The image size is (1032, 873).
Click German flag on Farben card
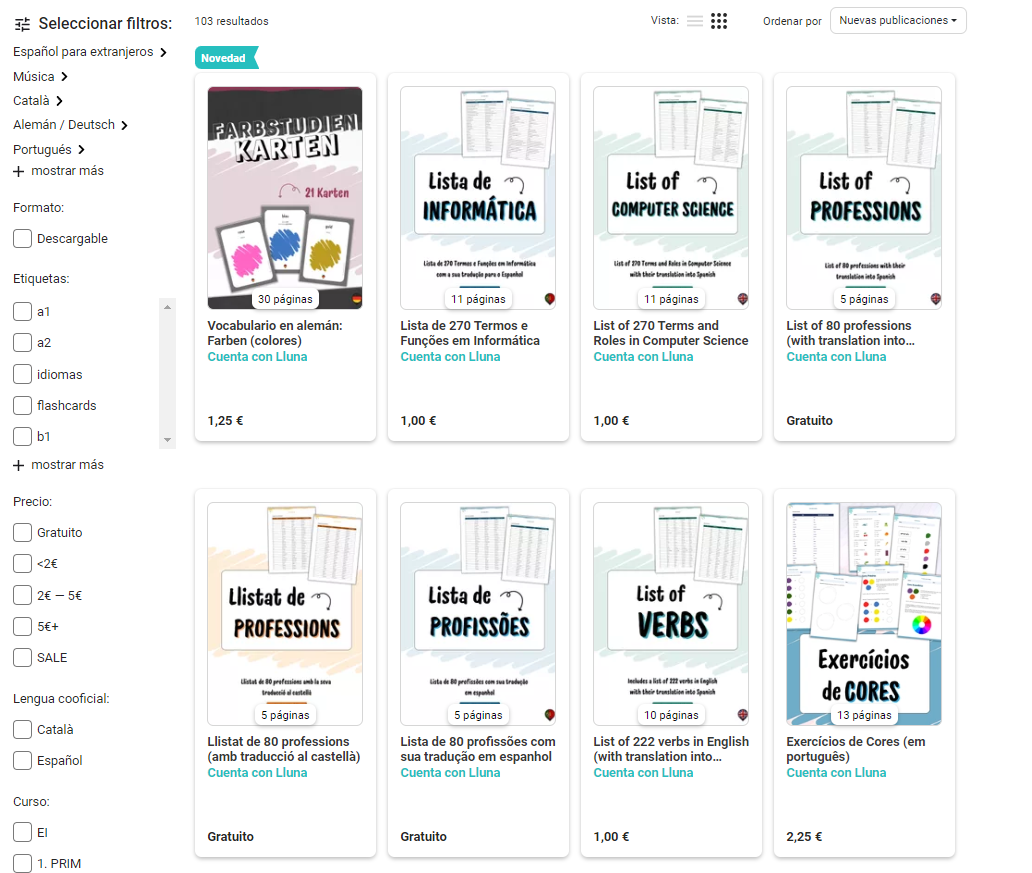pos(357,299)
